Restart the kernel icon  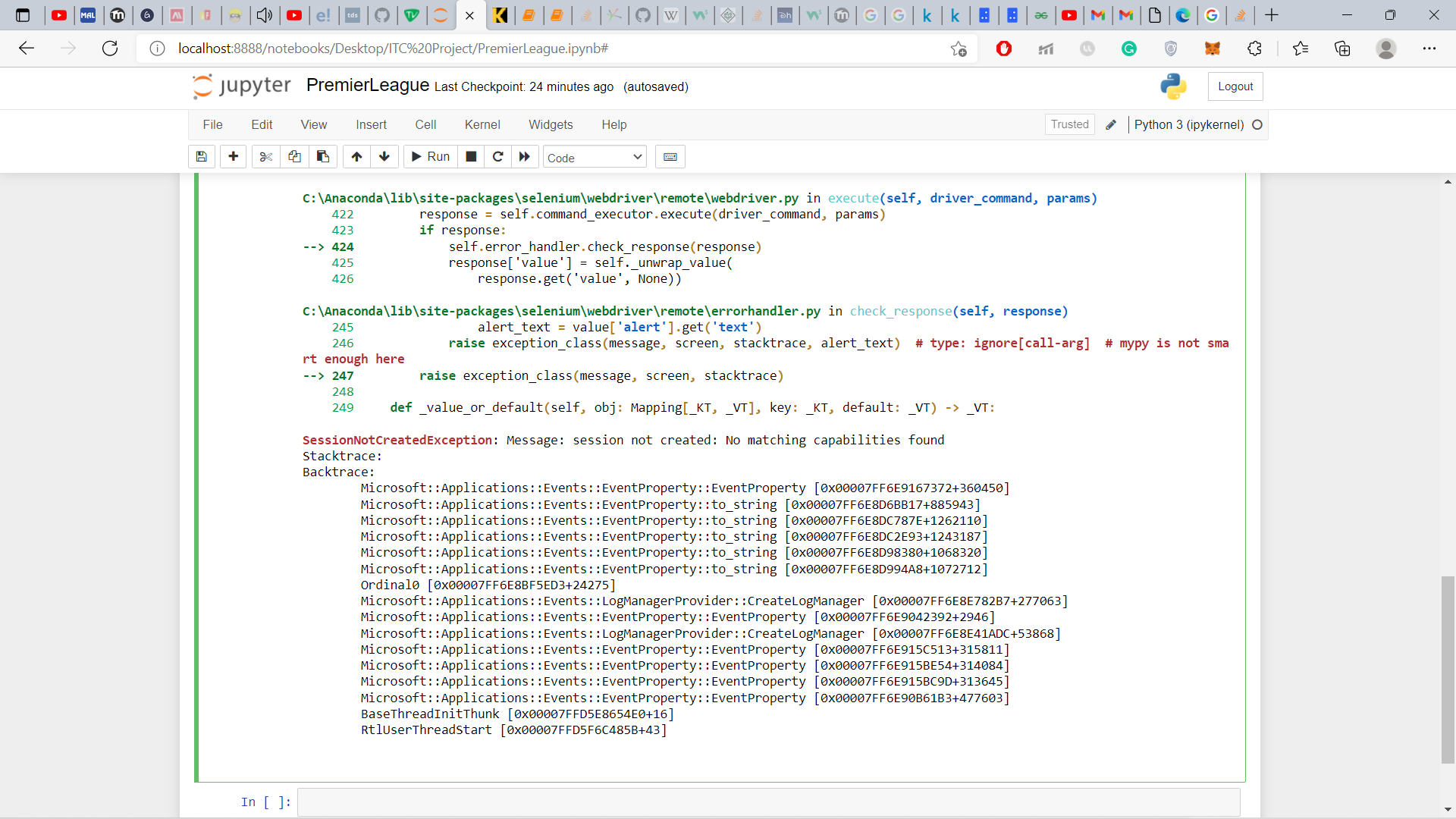(x=498, y=157)
